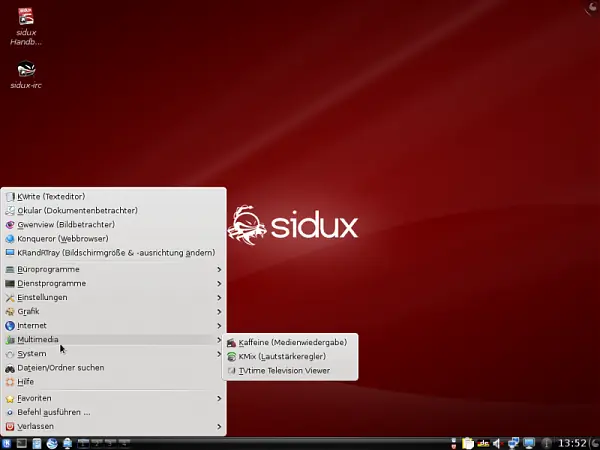Viewport: 600px width, 450px height.
Task: Expand the Büroprogramme submenu
Action: pyautogui.click(x=113, y=269)
